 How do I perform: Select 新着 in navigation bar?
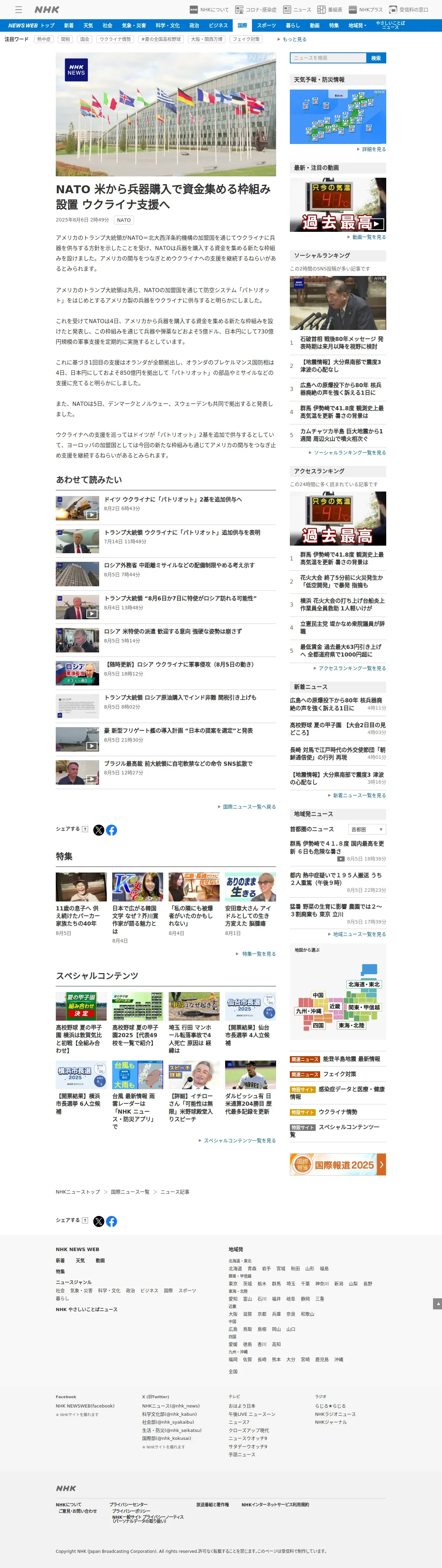pyautogui.click(x=69, y=25)
